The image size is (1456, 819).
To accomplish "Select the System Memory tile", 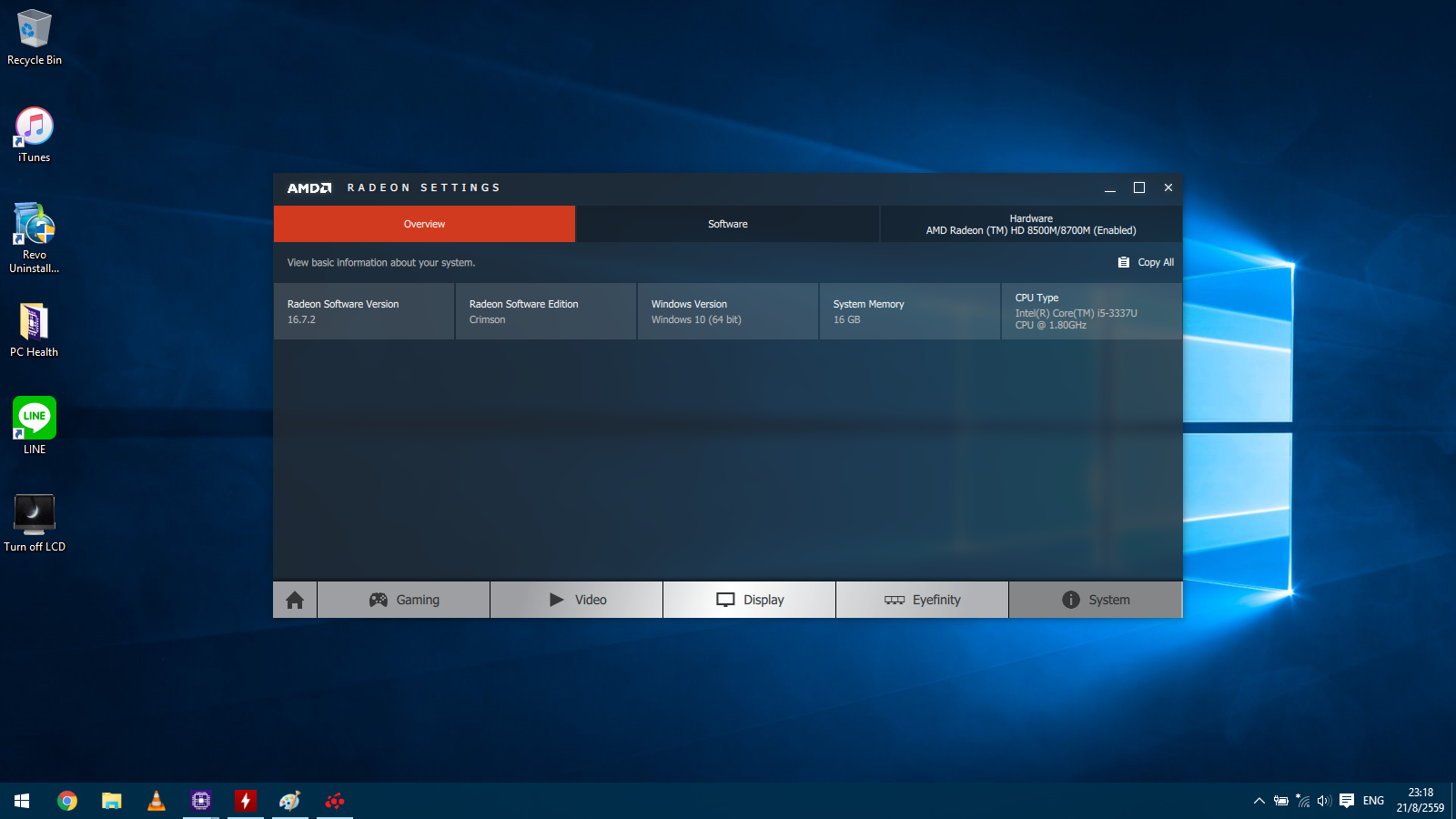I will click(x=910, y=311).
